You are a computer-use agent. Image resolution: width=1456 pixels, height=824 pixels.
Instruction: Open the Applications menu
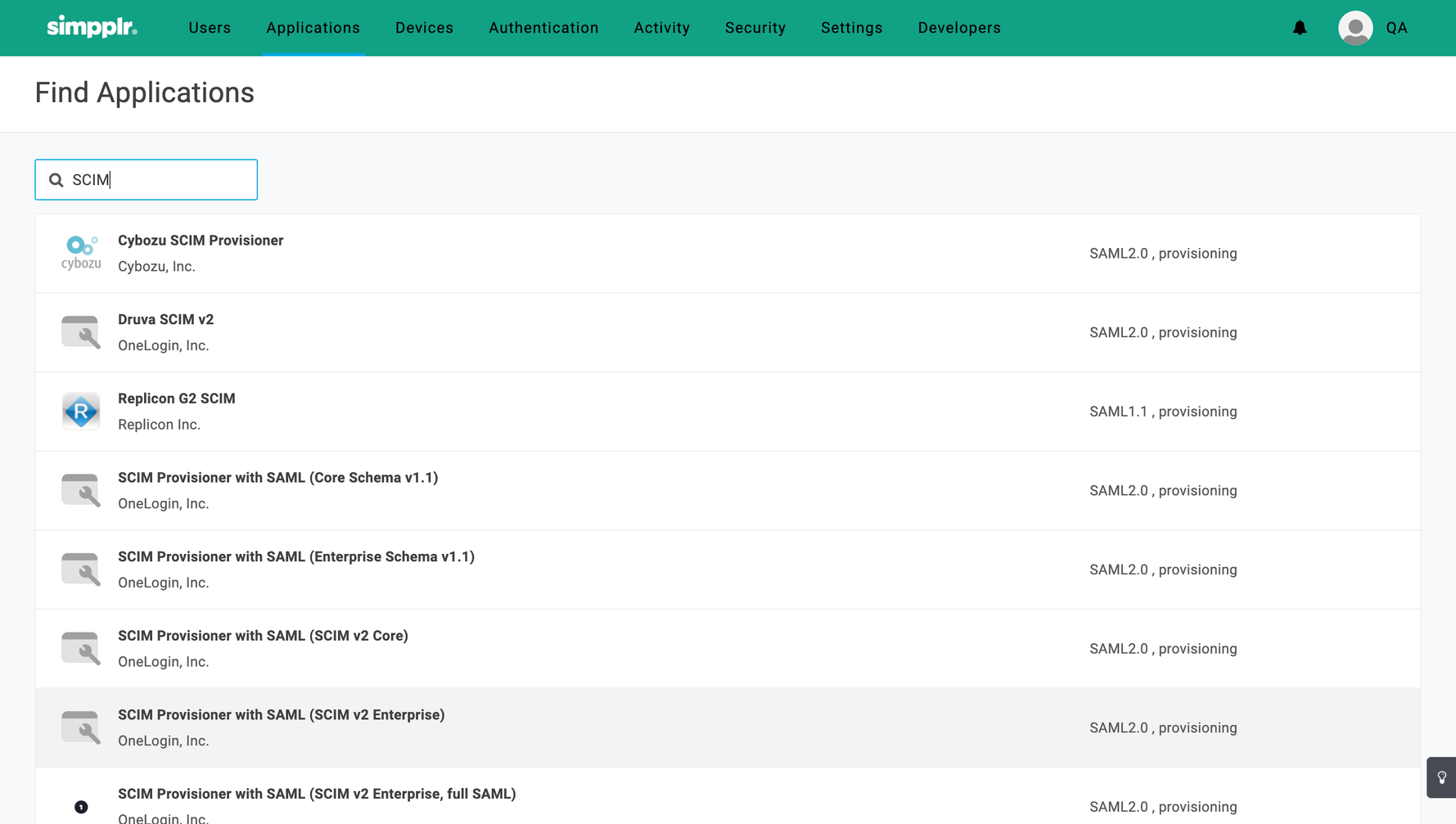313,28
